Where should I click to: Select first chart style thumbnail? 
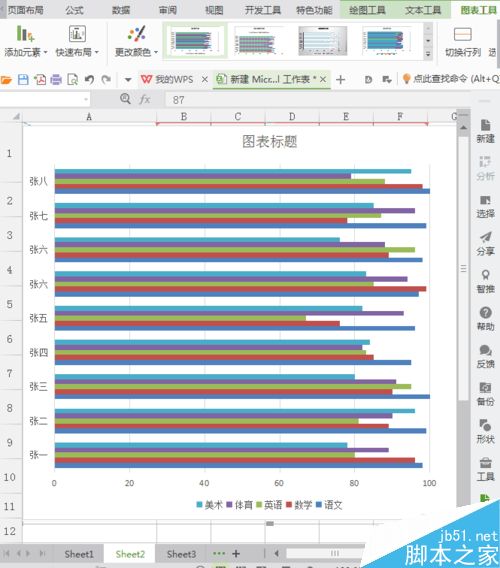click(x=195, y=40)
